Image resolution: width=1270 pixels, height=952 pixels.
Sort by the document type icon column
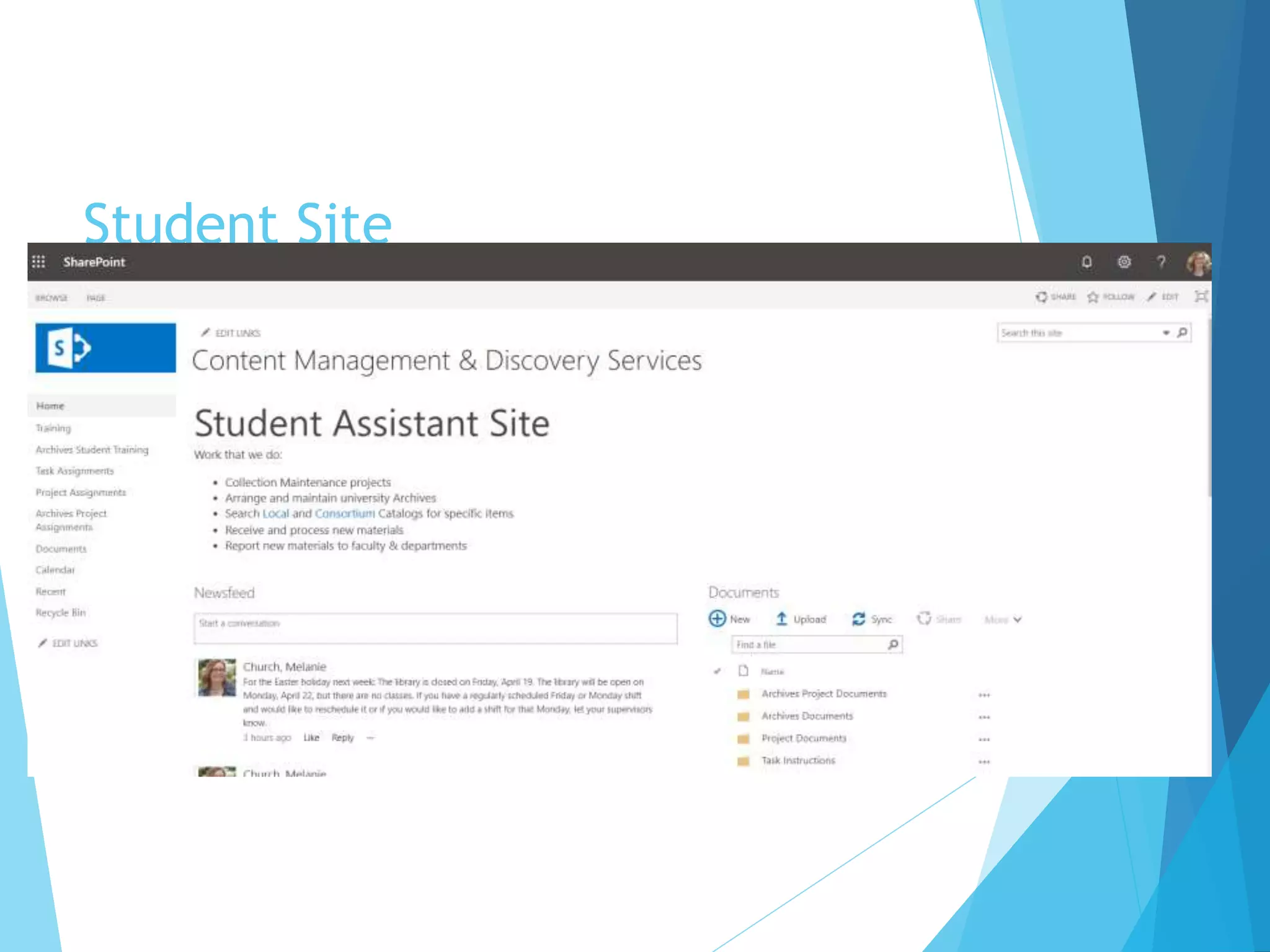tap(744, 671)
